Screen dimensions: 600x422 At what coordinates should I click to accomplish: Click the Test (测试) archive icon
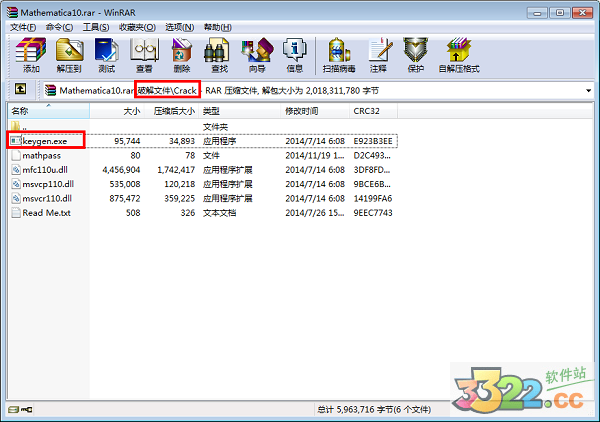106,50
